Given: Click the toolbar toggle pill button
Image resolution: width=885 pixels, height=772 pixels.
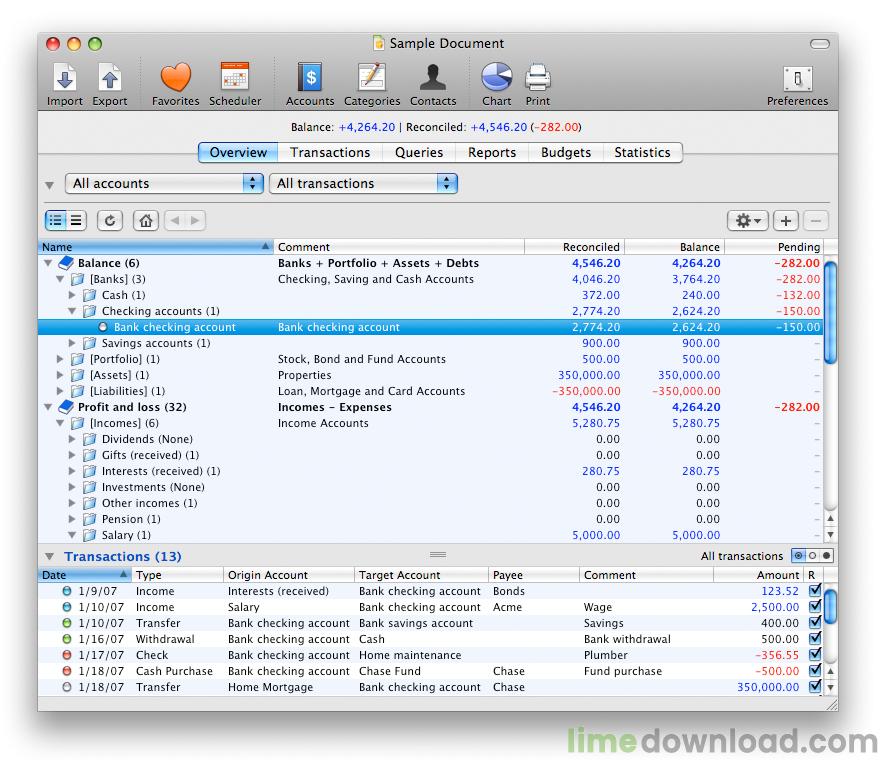Looking at the screenshot, I should (x=820, y=43).
